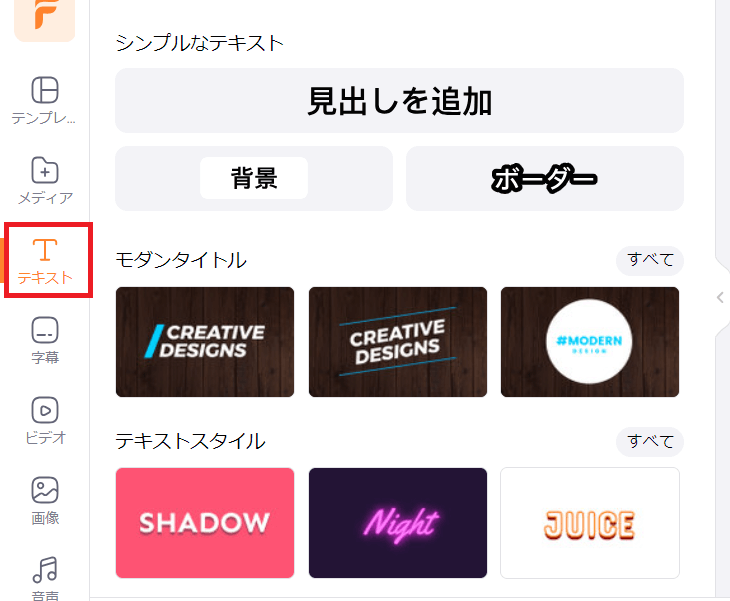This screenshot has width=730, height=601.
Task: Choose the #MODERN circle title
Action: [x=590, y=342]
